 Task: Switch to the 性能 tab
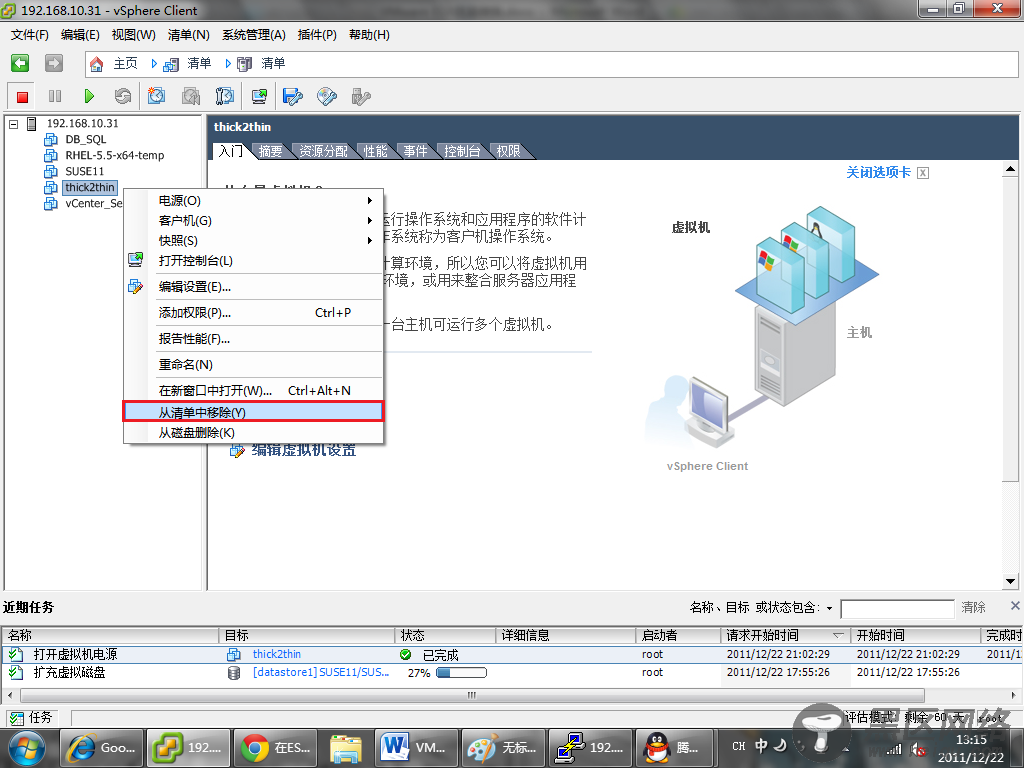click(376, 151)
